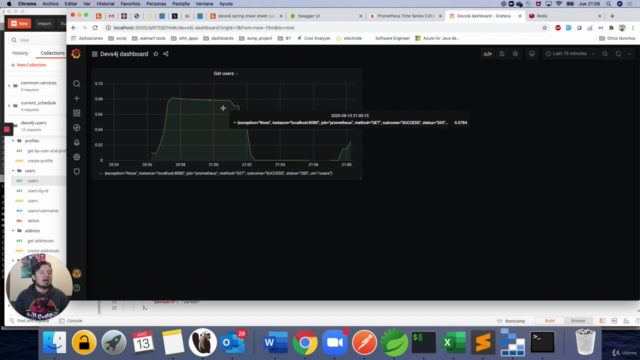Open Collections tab in Postman
Image resolution: width=640 pixels, height=360 pixels.
point(53,53)
